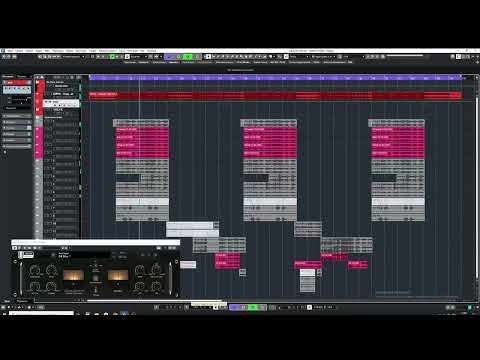The image size is (480, 360).
Task: Click the Windows taskbar search box
Action: [x=41, y=313]
